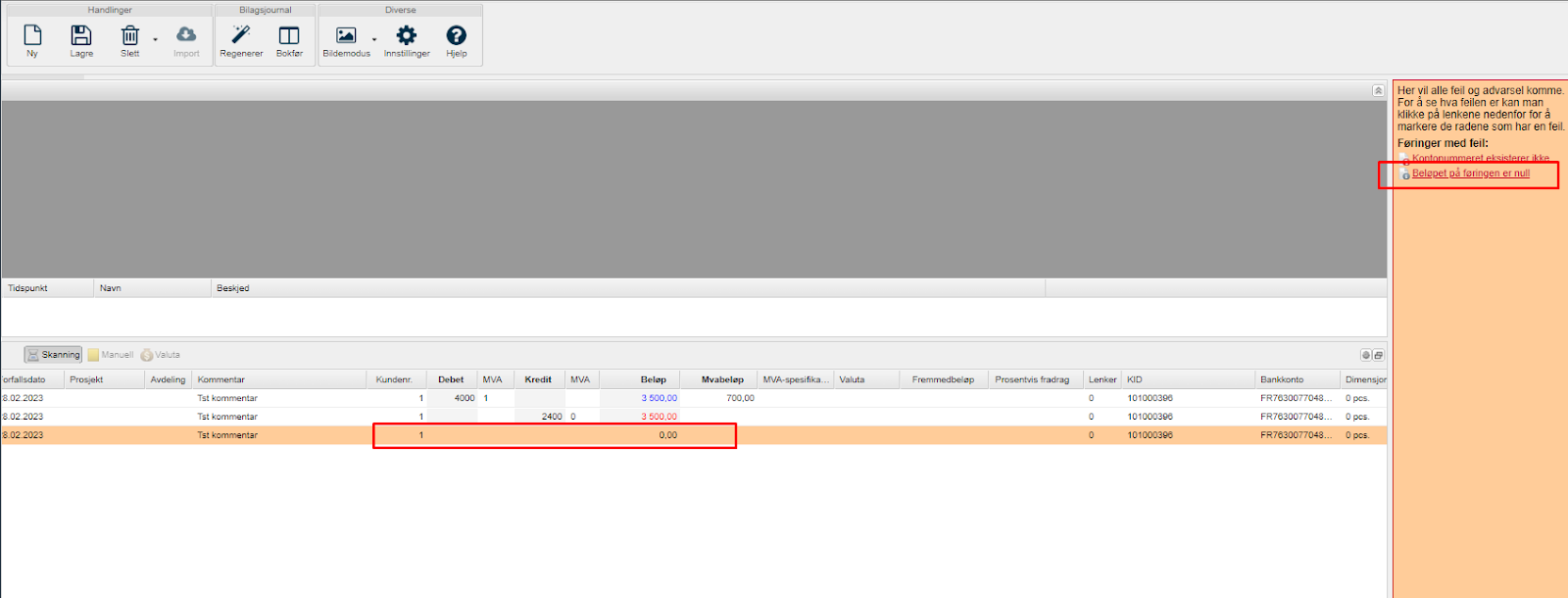Toggle the Skanning mode button
Viewport: 1568px width, 598px height.
[x=54, y=355]
